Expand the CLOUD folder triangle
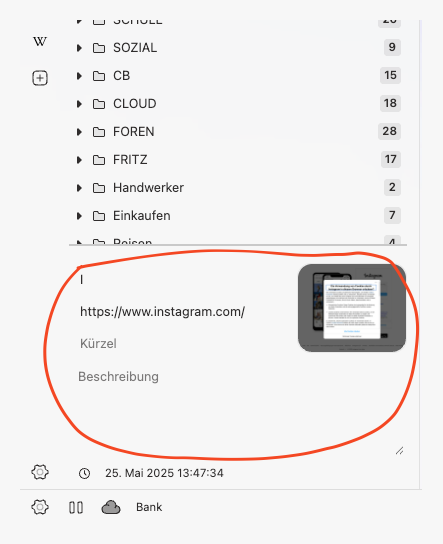 79,104
